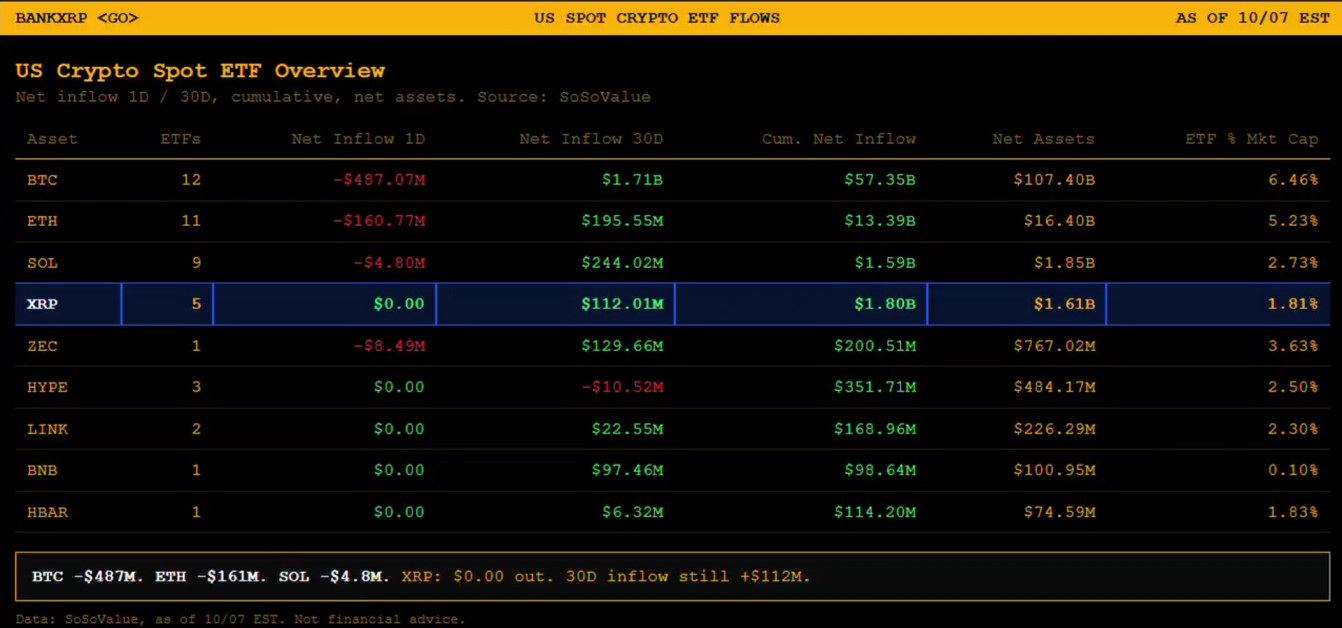This screenshot has height=628, width=1342.
Task: Click LINK 30D inflow value $22.55M
Action: click(x=627, y=429)
